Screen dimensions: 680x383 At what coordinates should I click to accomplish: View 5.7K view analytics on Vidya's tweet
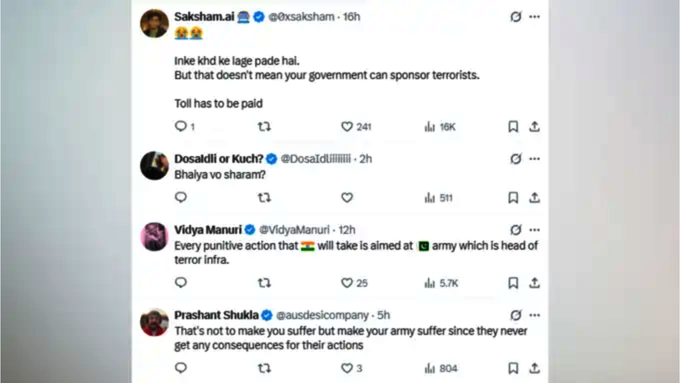(441, 283)
